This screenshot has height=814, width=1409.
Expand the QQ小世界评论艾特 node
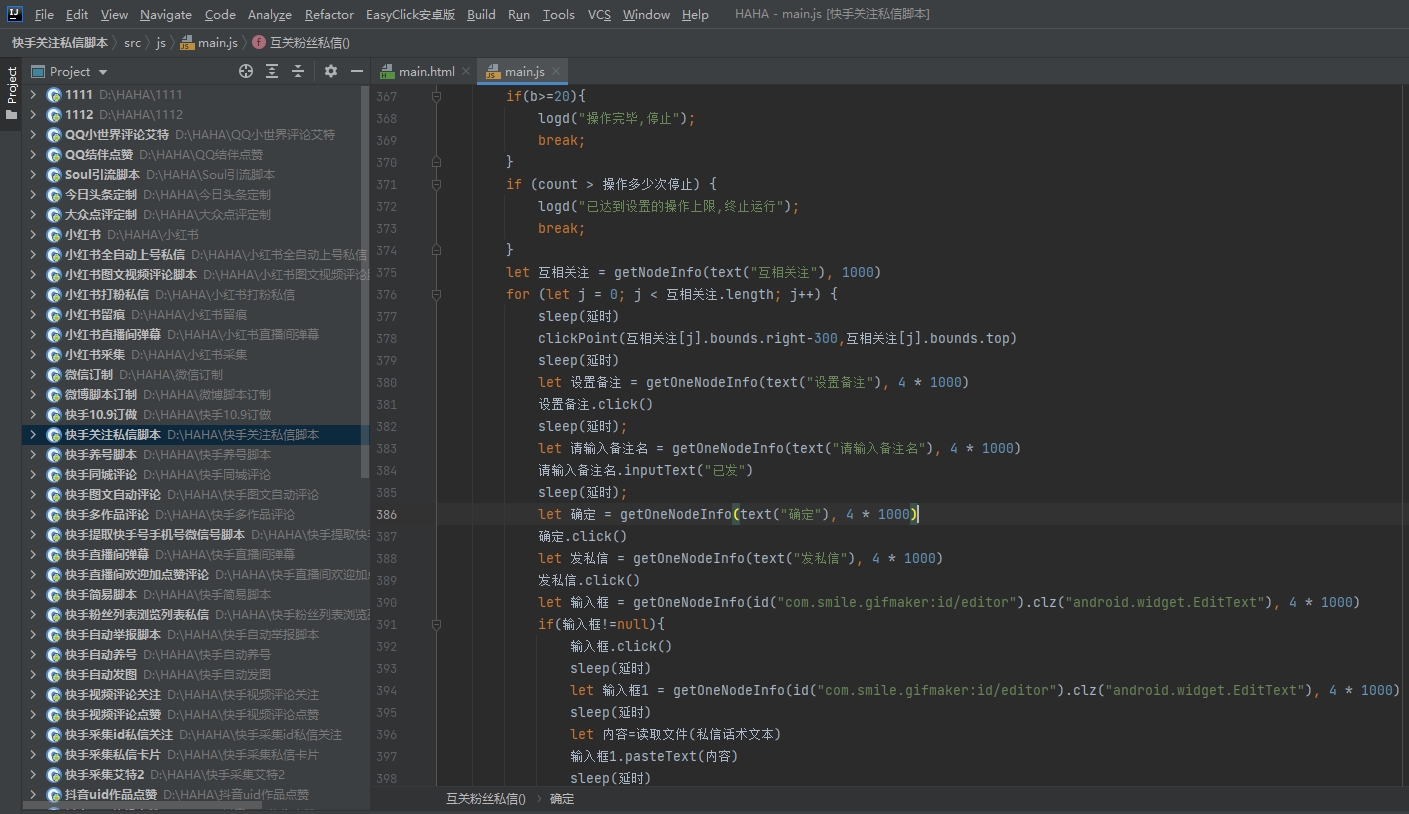click(x=33, y=135)
